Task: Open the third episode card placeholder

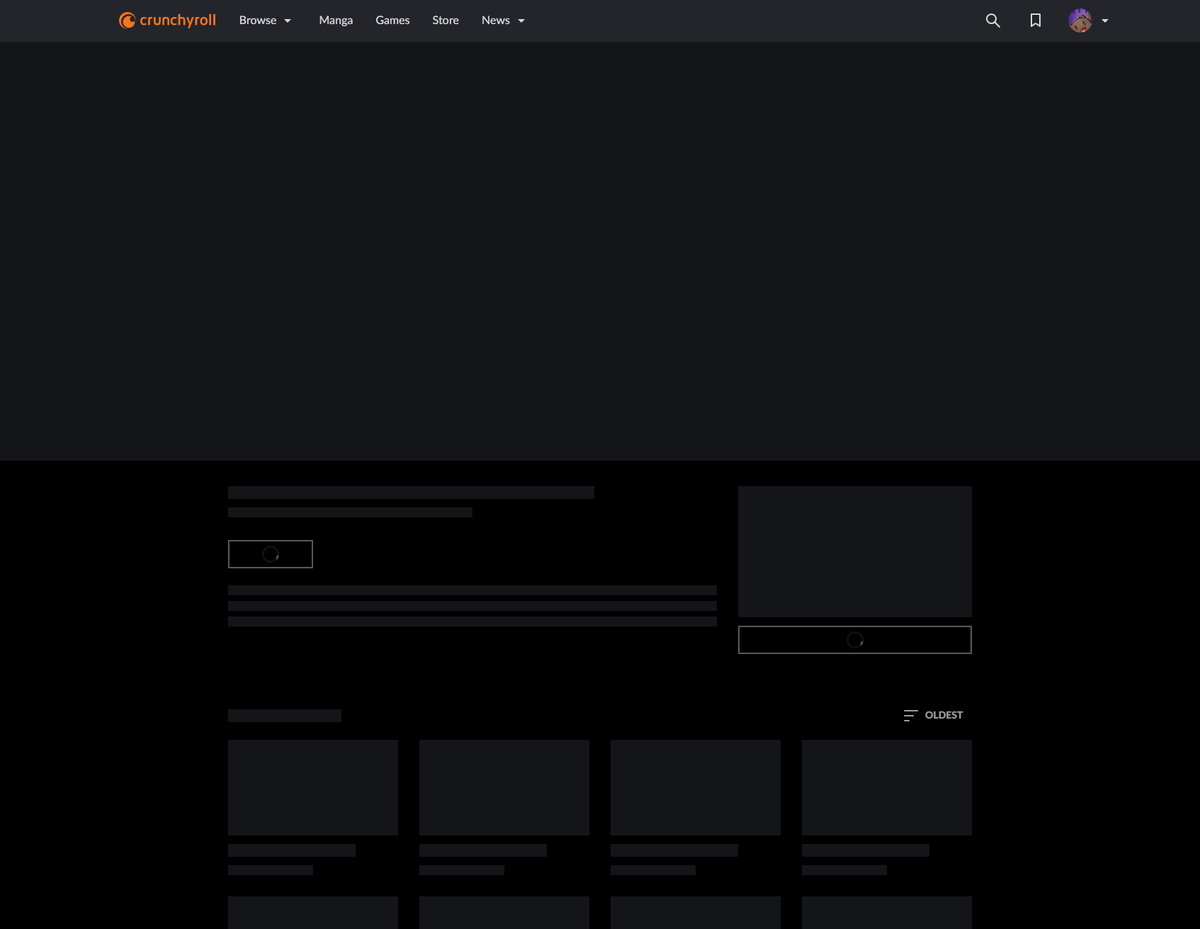Action: tap(695, 787)
